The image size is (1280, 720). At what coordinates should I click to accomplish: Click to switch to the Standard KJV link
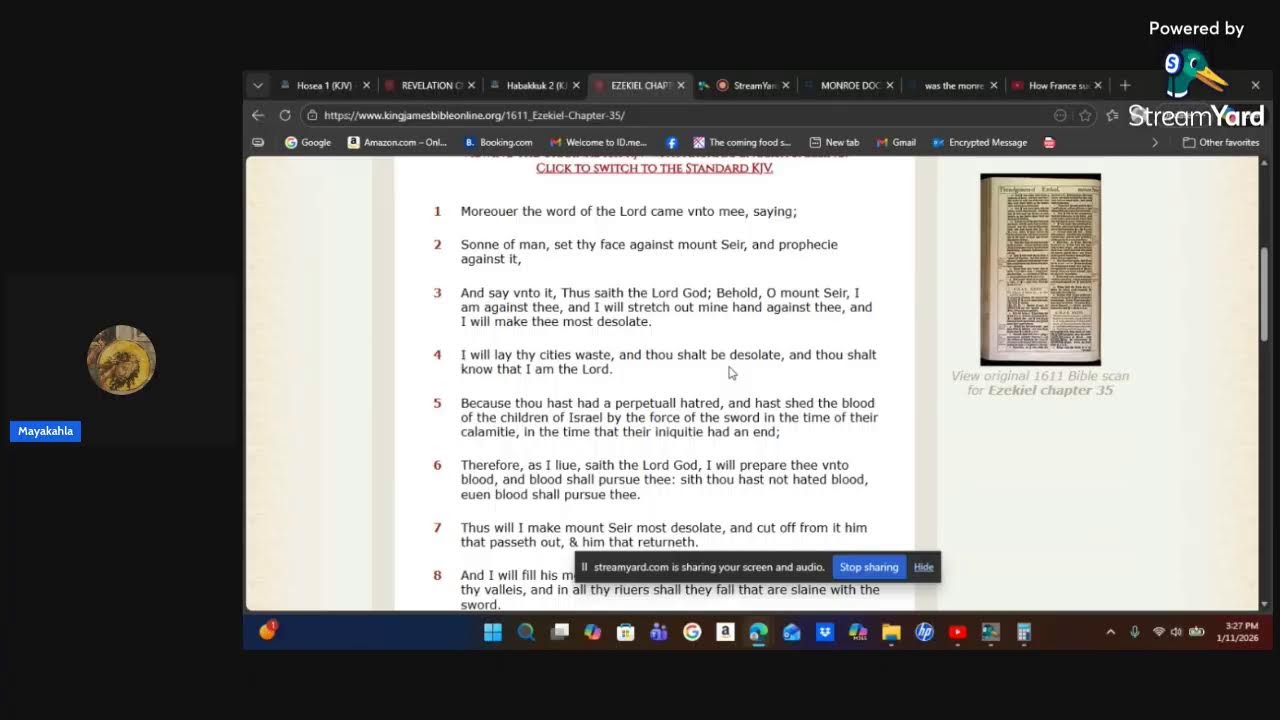point(654,168)
